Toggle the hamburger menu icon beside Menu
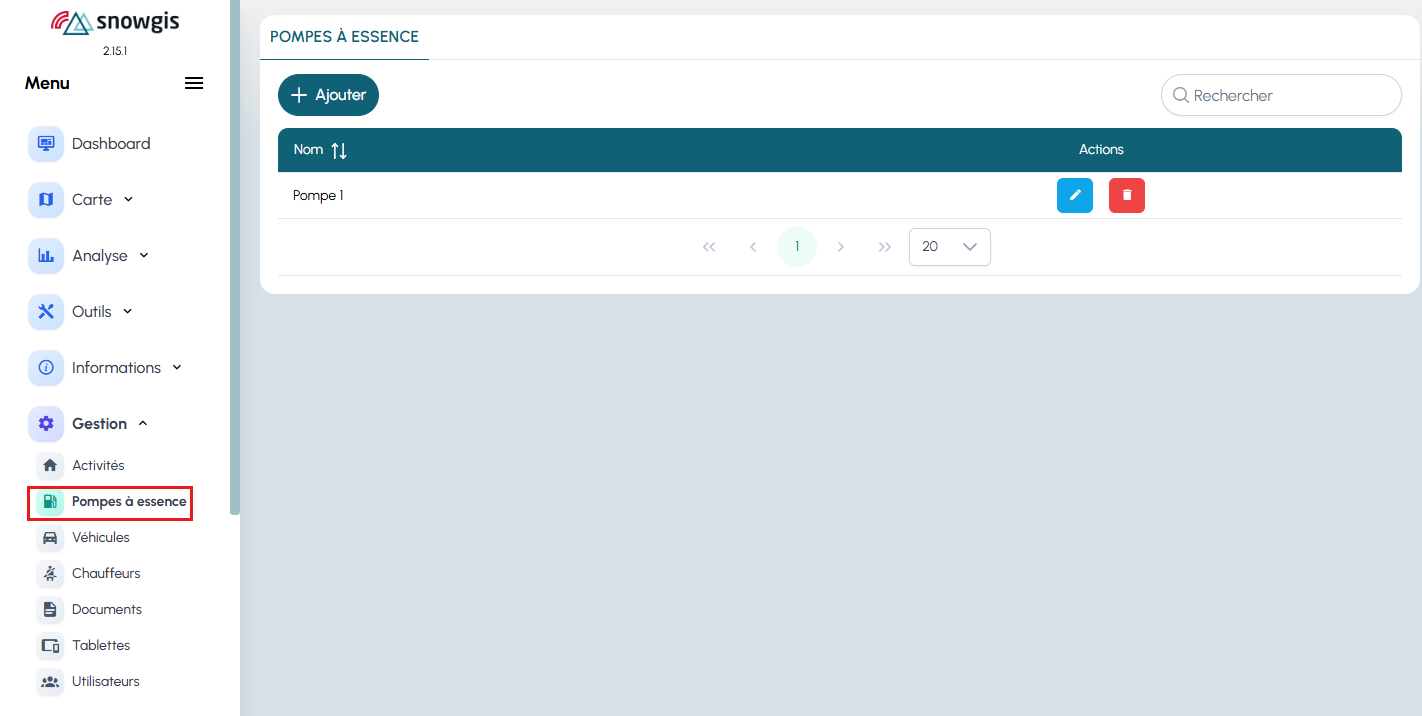1422x716 pixels. [x=194, y=83]
